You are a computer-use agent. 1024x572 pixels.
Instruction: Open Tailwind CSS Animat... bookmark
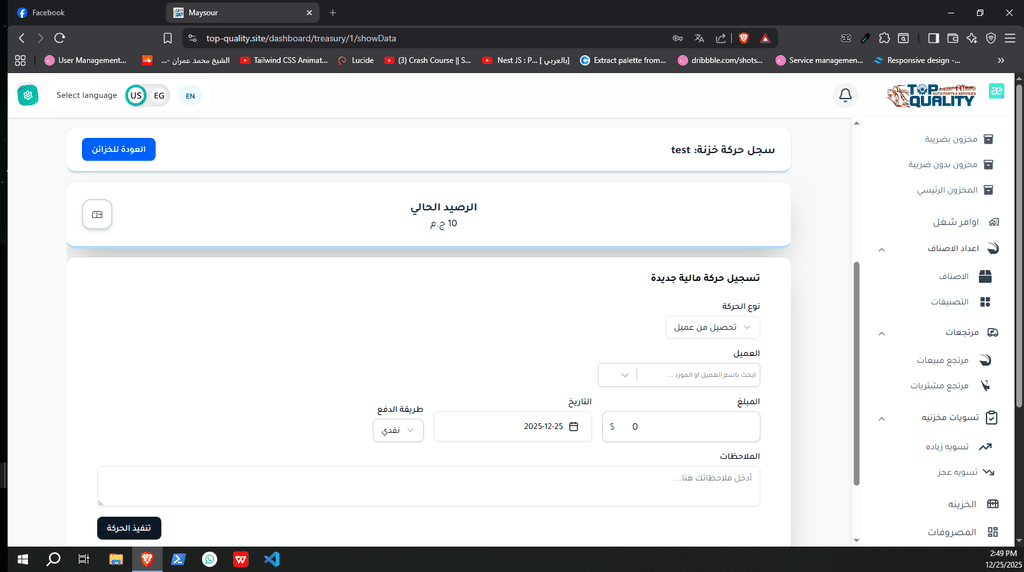click(283, 60)
